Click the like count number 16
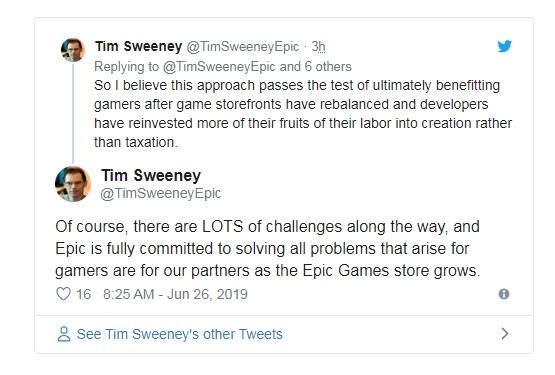 pyautogui.click(x=84, y=294)
